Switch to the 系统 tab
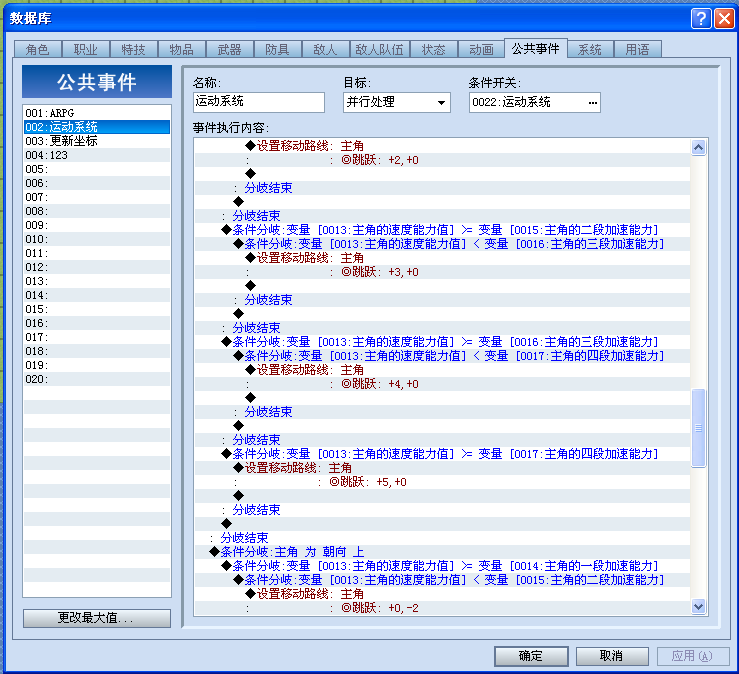739x674 pixels. click(590, 49)
